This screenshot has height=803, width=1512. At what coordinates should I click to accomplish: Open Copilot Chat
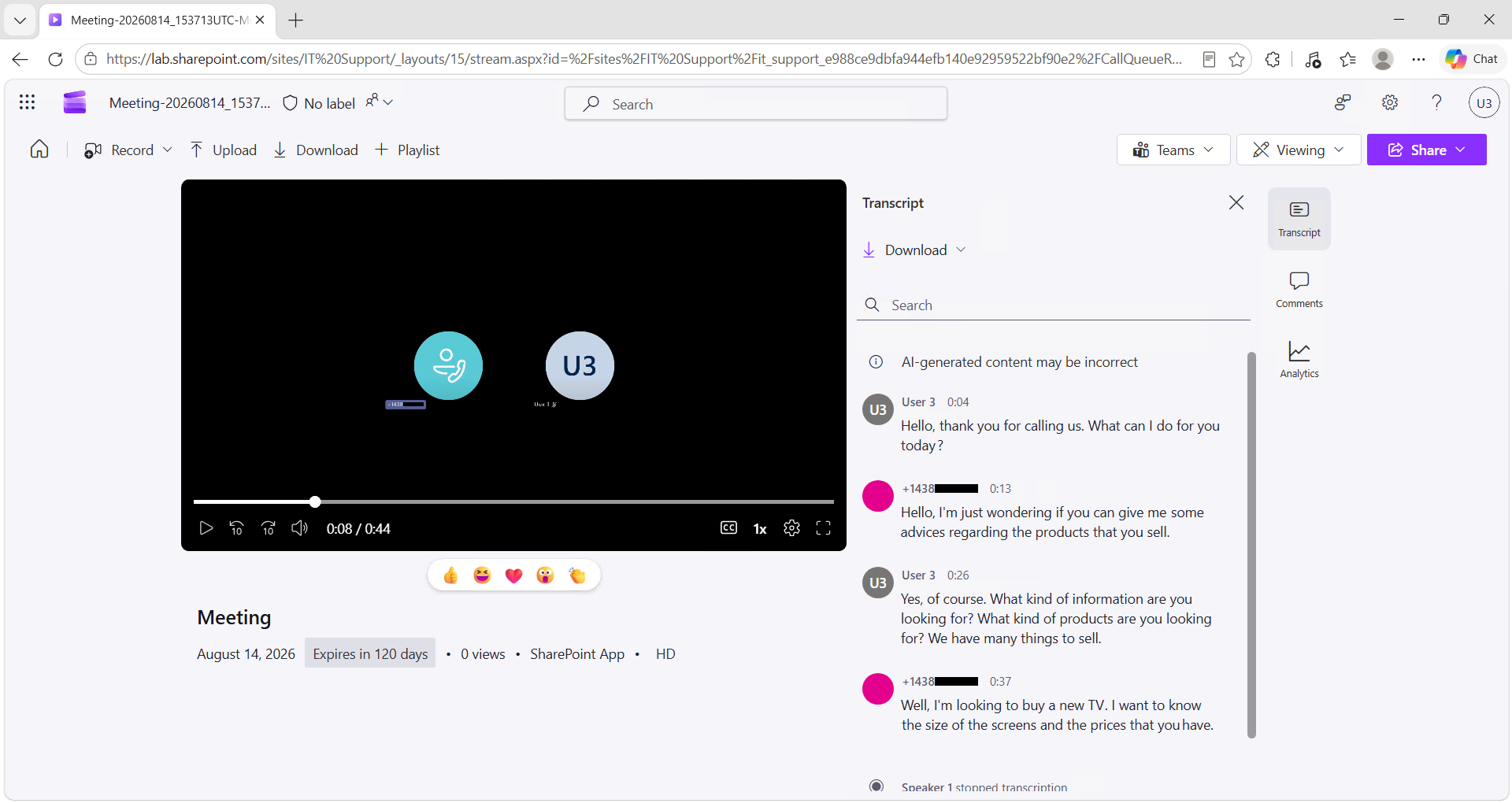tap(1472, 59)
